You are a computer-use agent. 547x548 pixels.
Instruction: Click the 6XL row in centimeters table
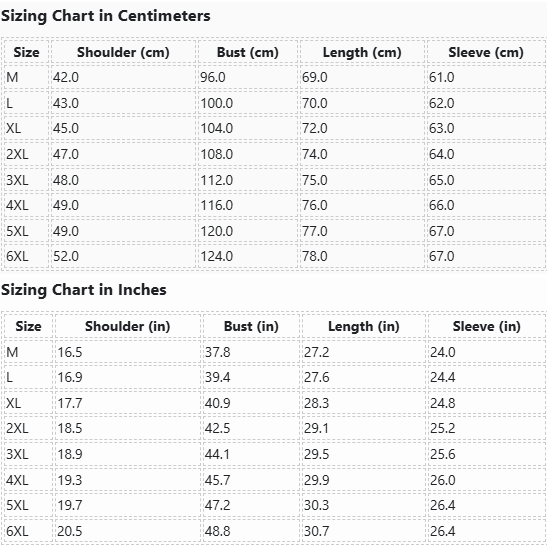[275, 257]
